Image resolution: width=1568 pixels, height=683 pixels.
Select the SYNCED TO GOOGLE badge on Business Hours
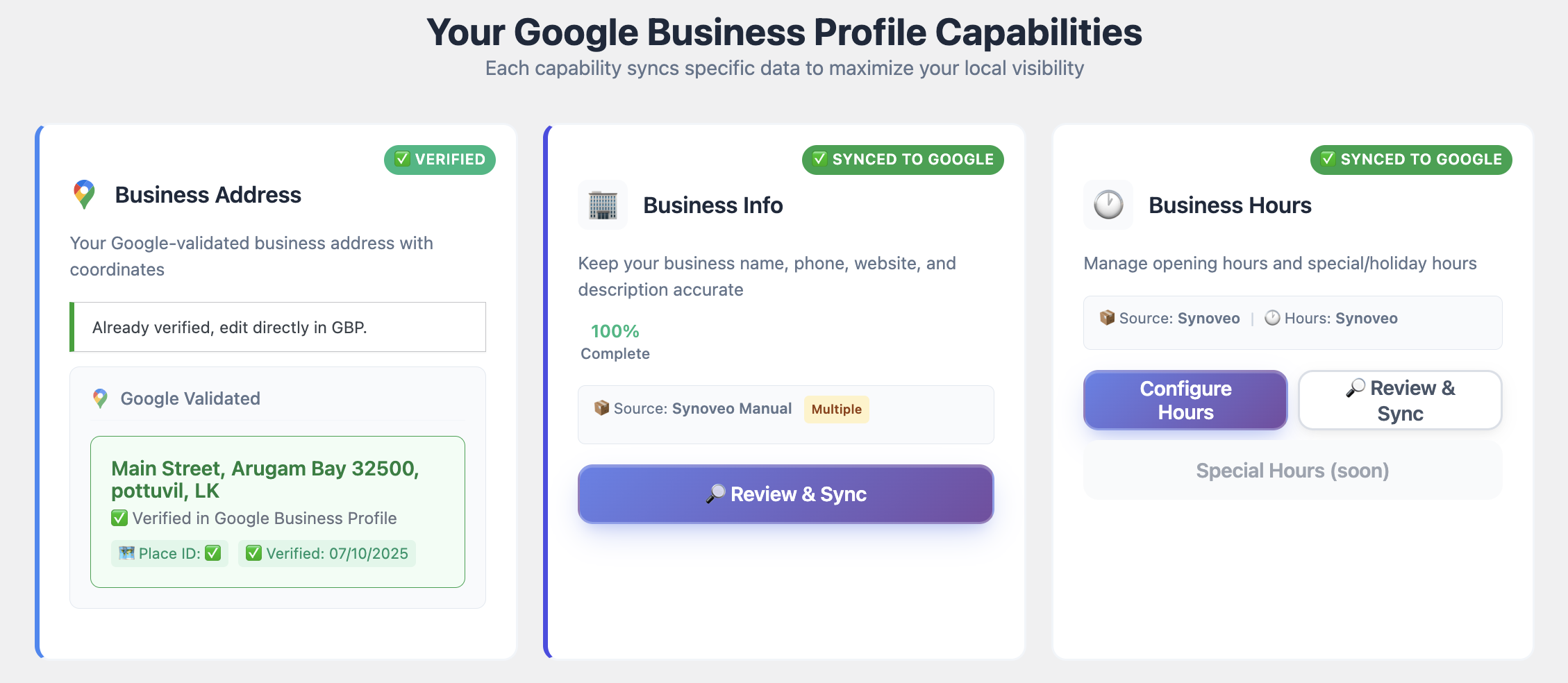tap(1410, 159)
